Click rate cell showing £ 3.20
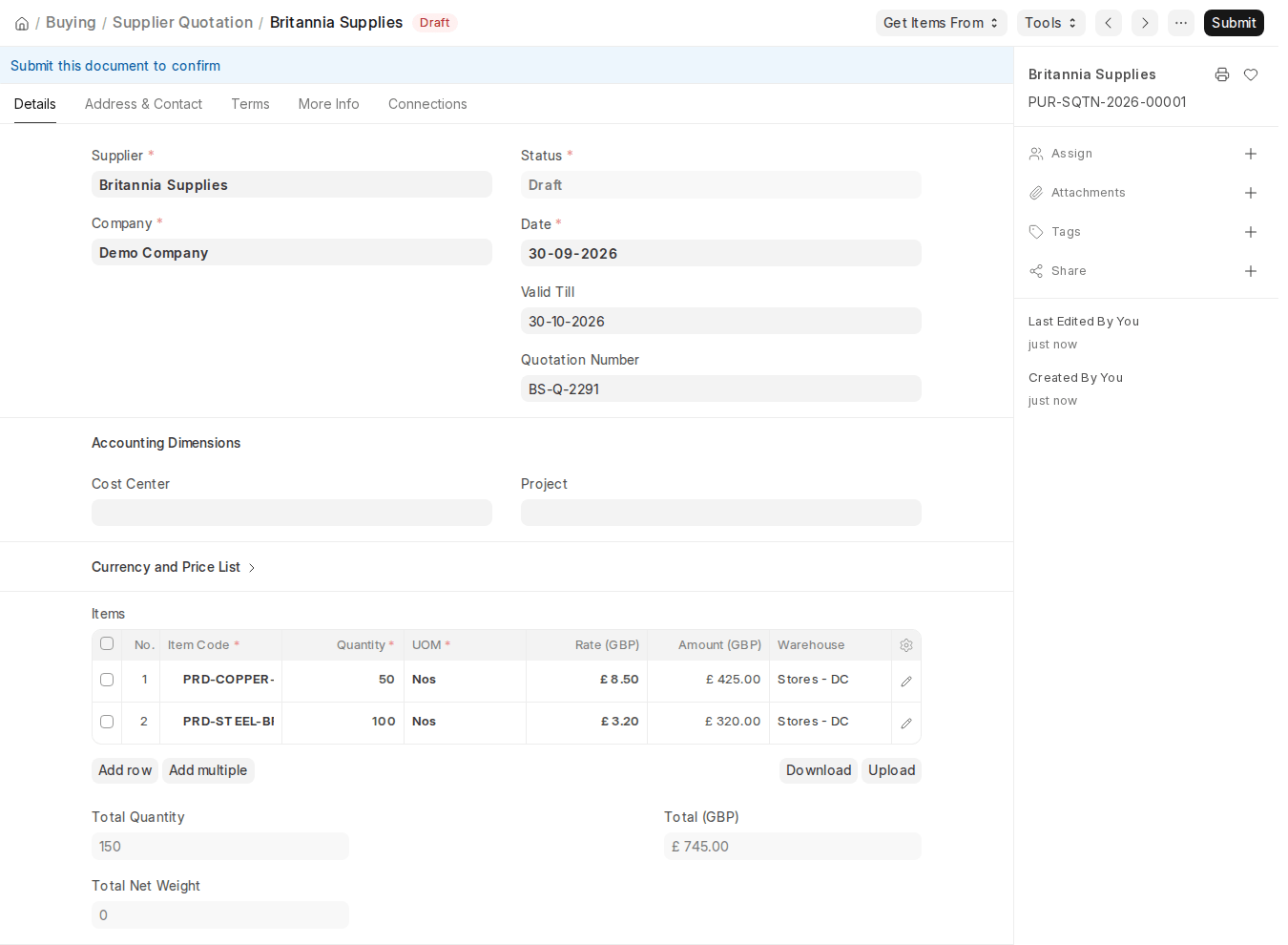The image size is (1288, 945). point(587,722)
